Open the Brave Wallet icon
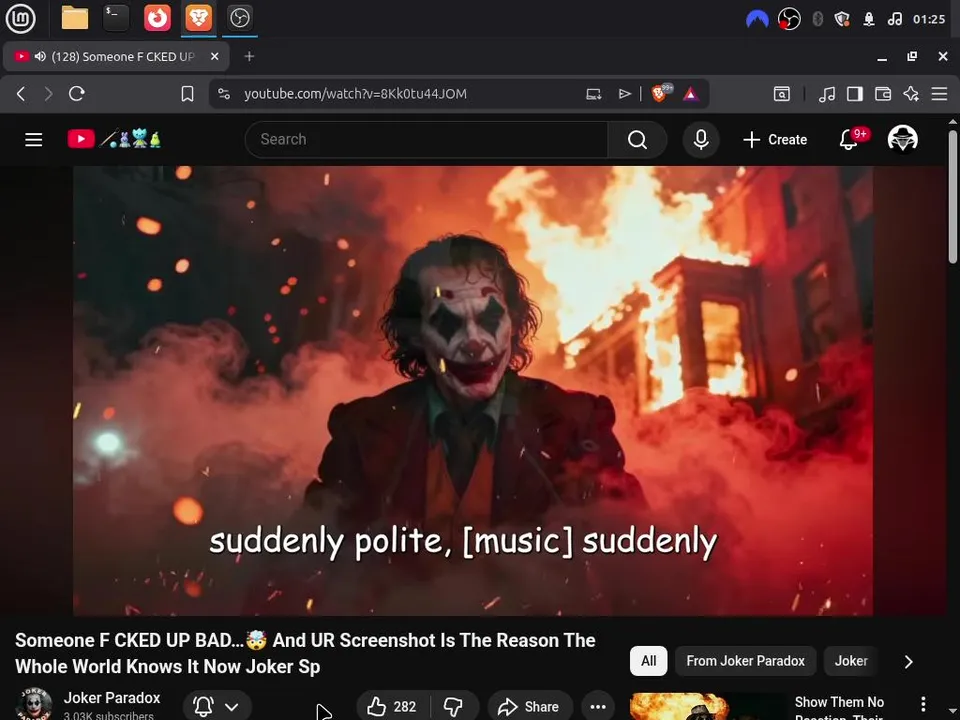960x720 pixels. [x=883, y=94]
